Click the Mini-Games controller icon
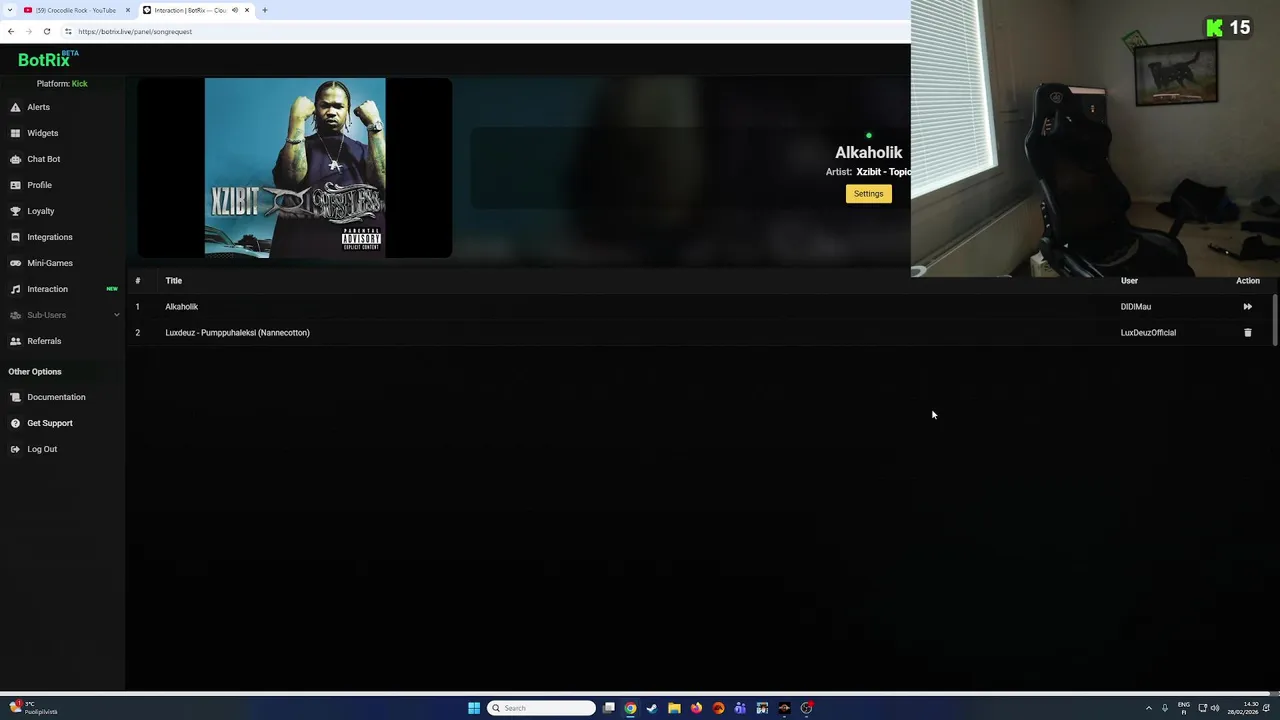This screenshot has height=720, width=1280. (15, 263)
